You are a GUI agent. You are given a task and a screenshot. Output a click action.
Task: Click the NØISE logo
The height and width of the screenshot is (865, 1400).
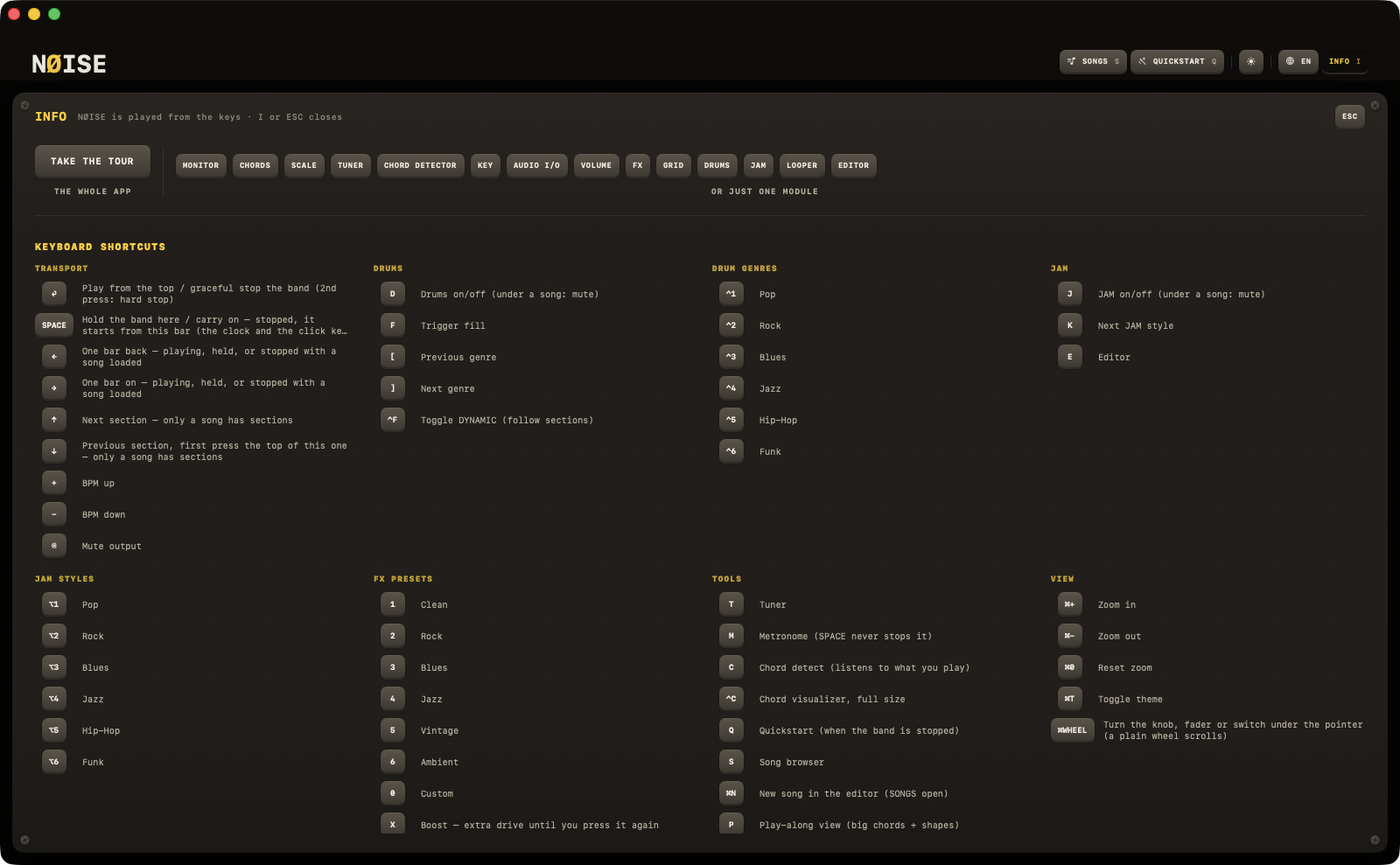[x=69, y=64]
